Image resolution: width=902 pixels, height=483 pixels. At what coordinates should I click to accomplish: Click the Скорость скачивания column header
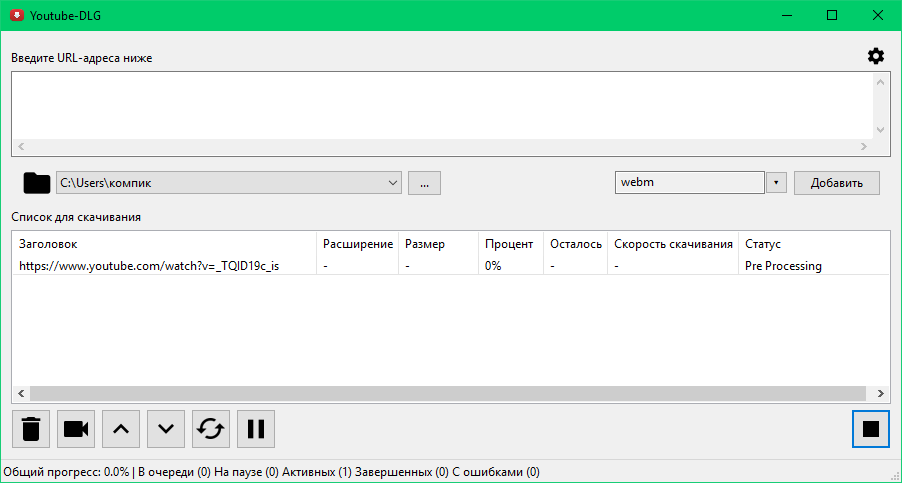click(673, 244)
